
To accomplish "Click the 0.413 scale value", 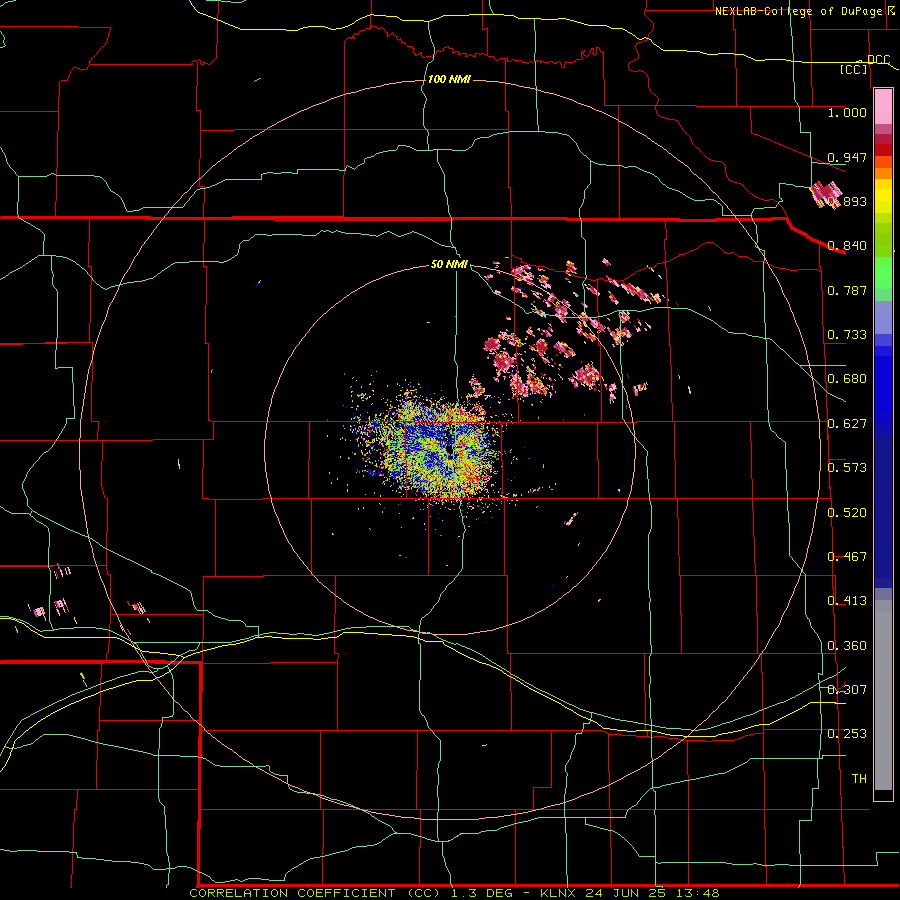I will coord(847,601).
